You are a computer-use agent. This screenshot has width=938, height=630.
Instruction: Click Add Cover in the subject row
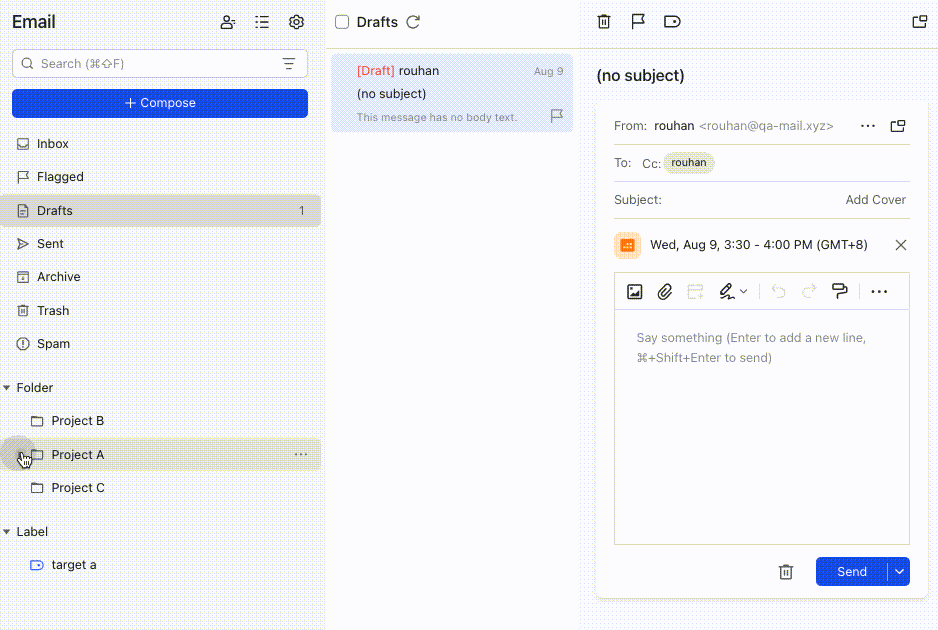coord(875,199)
